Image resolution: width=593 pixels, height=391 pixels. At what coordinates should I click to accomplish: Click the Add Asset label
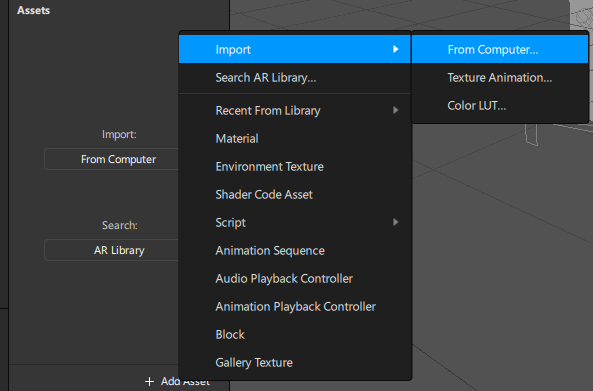coord(185,382)
